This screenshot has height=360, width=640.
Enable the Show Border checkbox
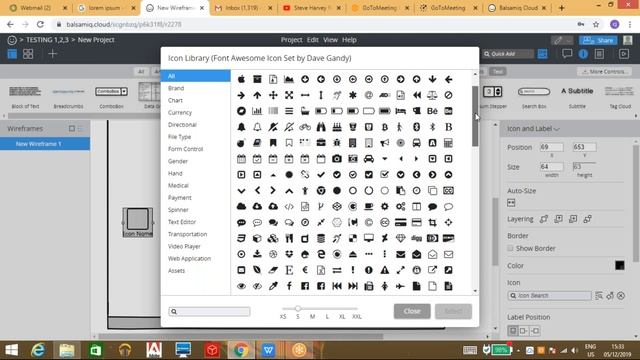(x=510, y=248)
